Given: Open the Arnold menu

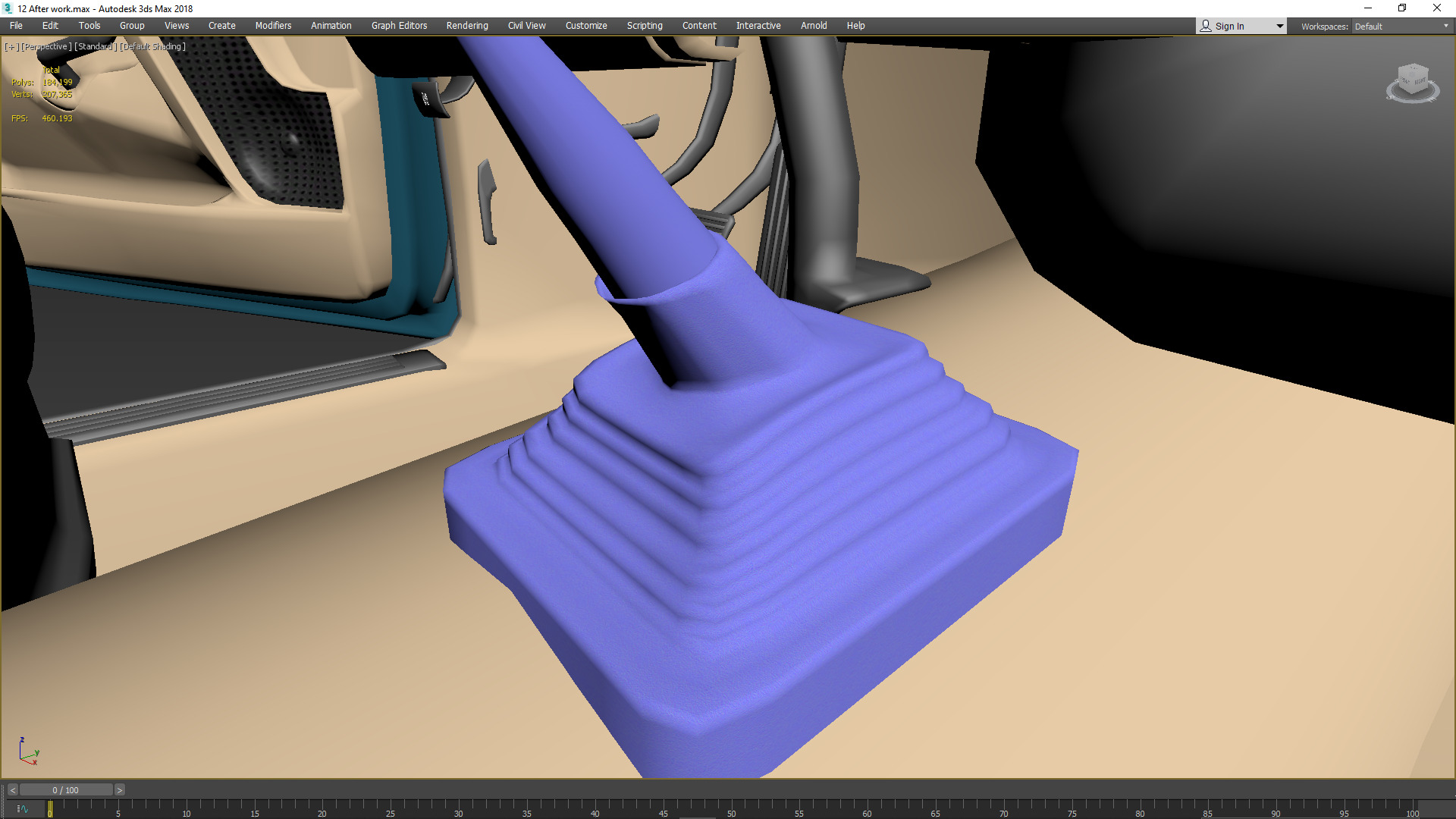Looking at the screenshot, I should (813, 26).
